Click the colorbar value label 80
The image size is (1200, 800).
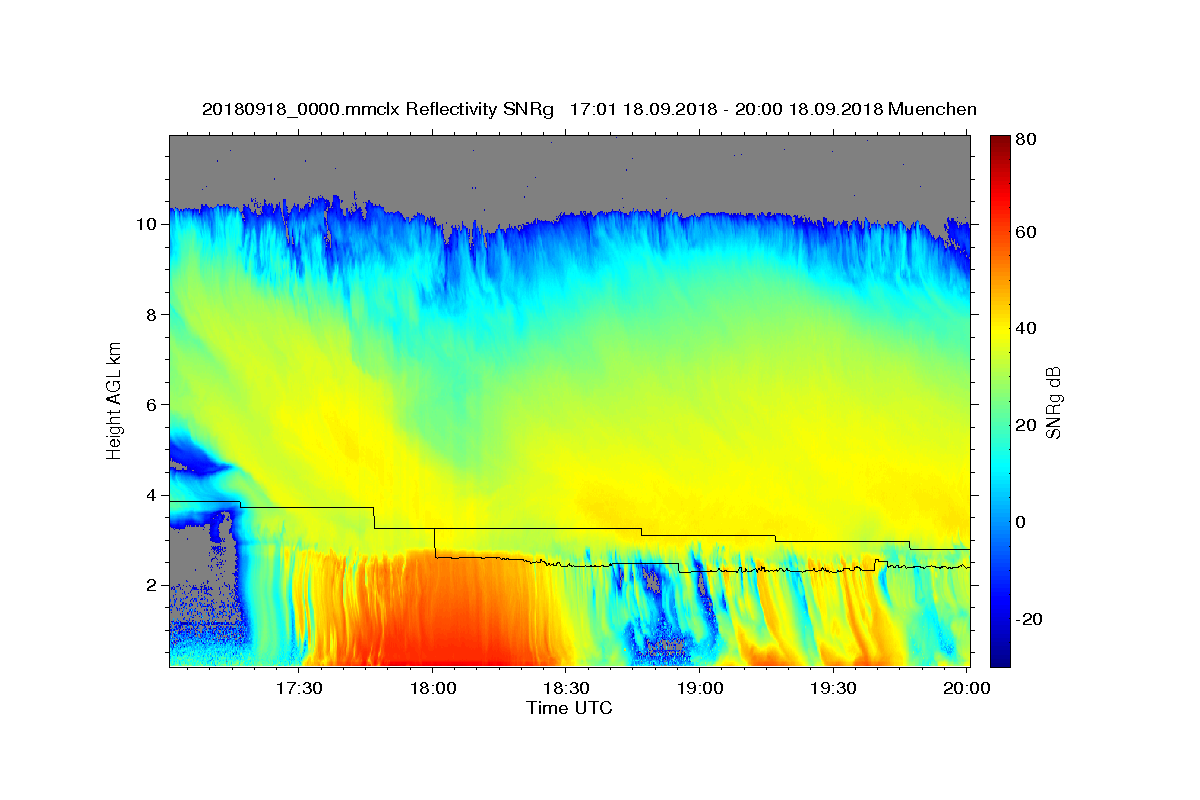pyautogui.click(x=1027, y=141)
